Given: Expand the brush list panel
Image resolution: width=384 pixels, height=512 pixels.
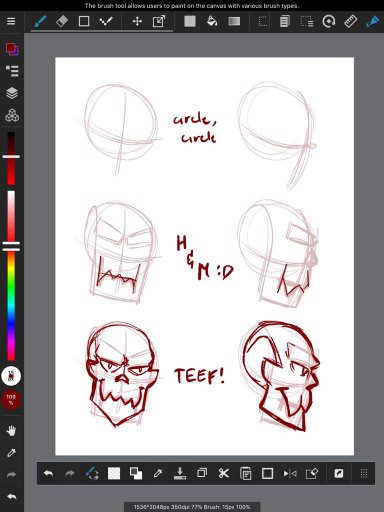Looking at the screenshot, I should pos(12,71).
